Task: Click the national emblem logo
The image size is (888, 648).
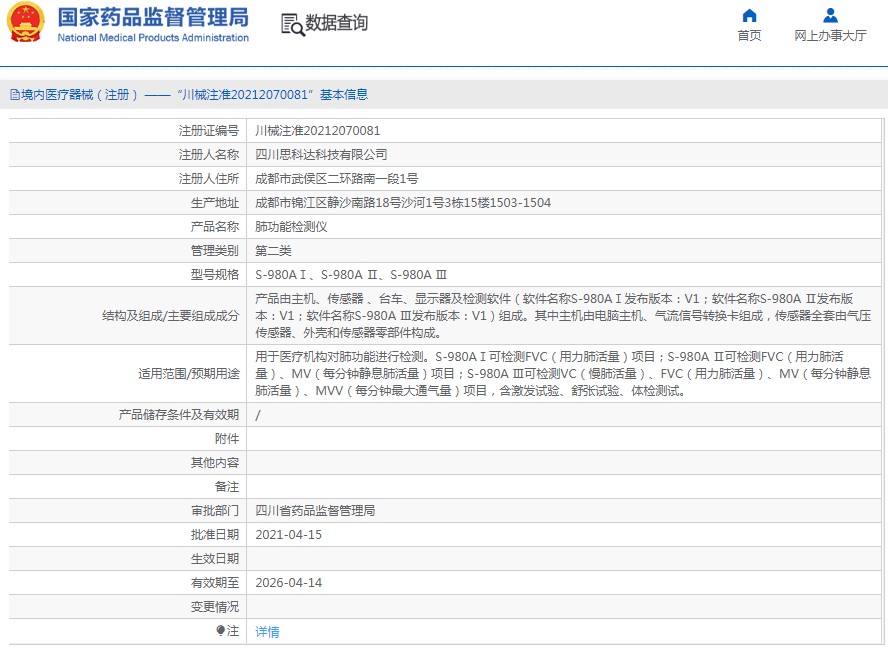Action: [26, 24]
